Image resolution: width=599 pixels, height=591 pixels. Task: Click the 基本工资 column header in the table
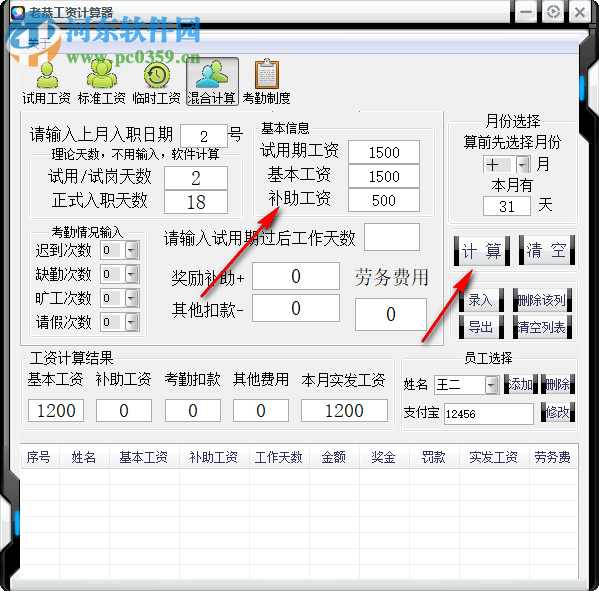144,457
